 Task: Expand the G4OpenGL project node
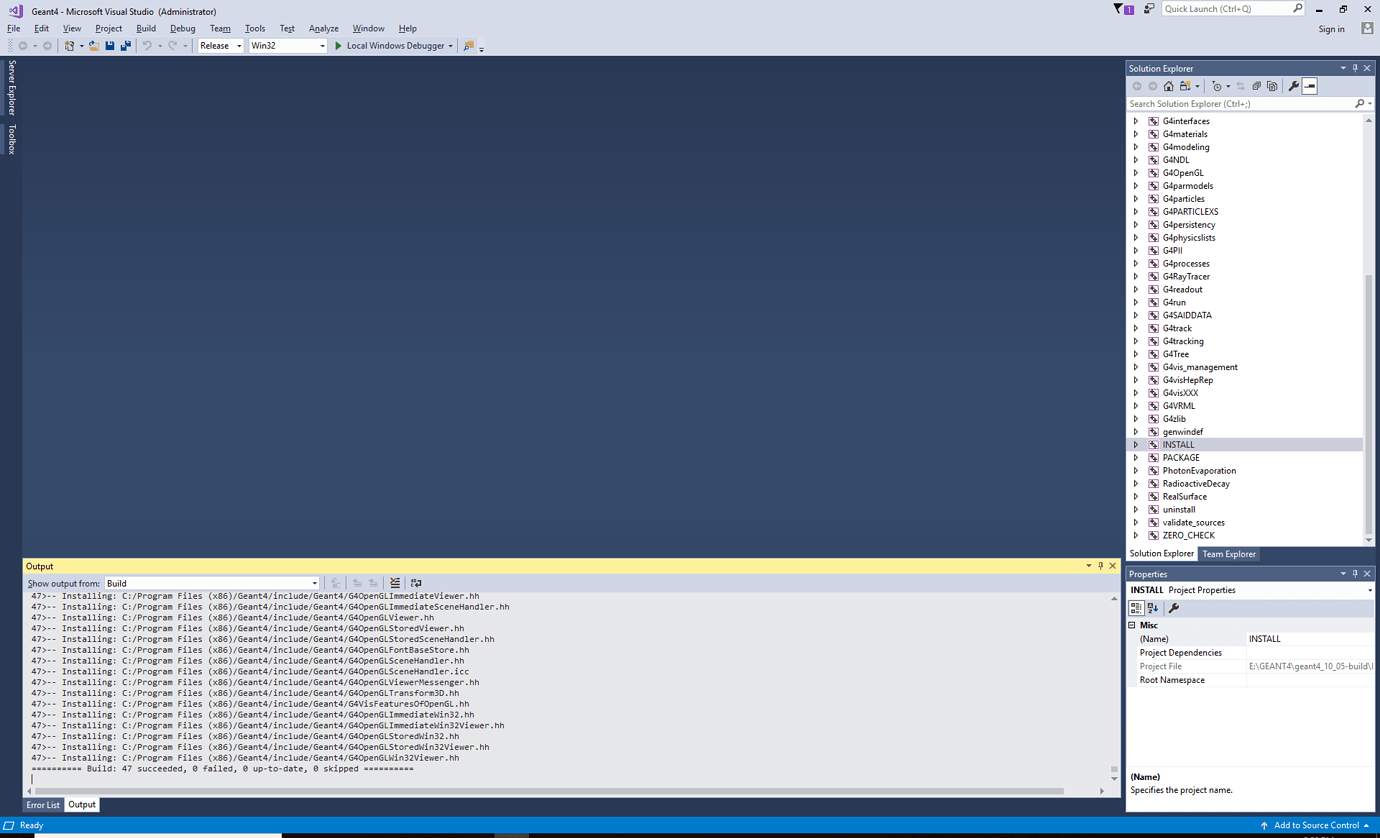[x=1135, y=173]
